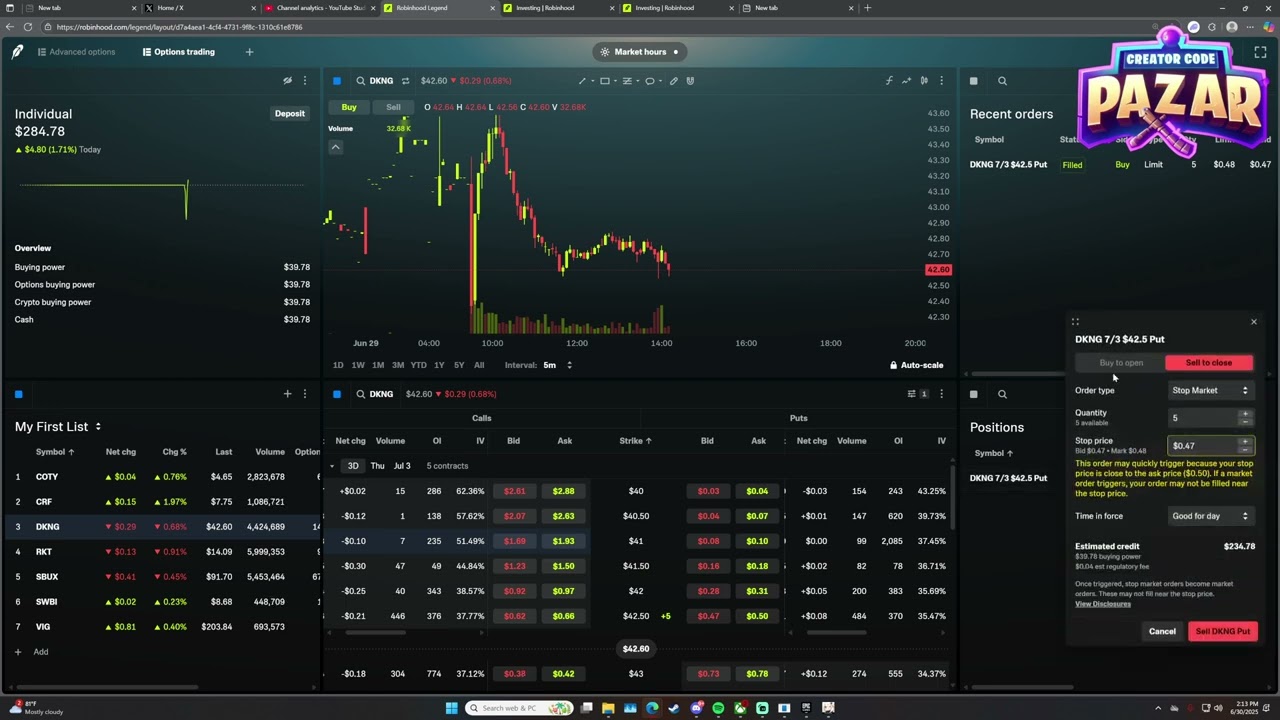
Task: Open account panel three-dot menu
Action: click(x=305, y=81)
